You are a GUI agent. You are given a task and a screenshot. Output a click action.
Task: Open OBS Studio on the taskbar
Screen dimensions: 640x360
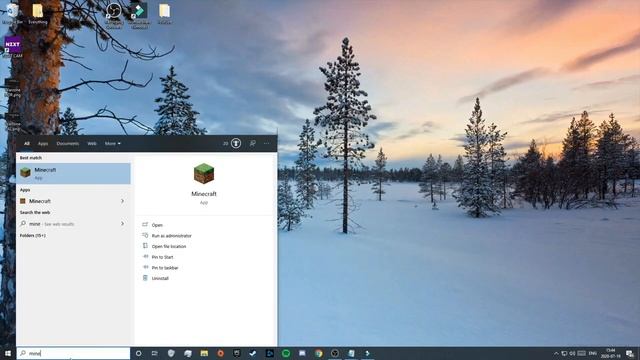point(335,353)
